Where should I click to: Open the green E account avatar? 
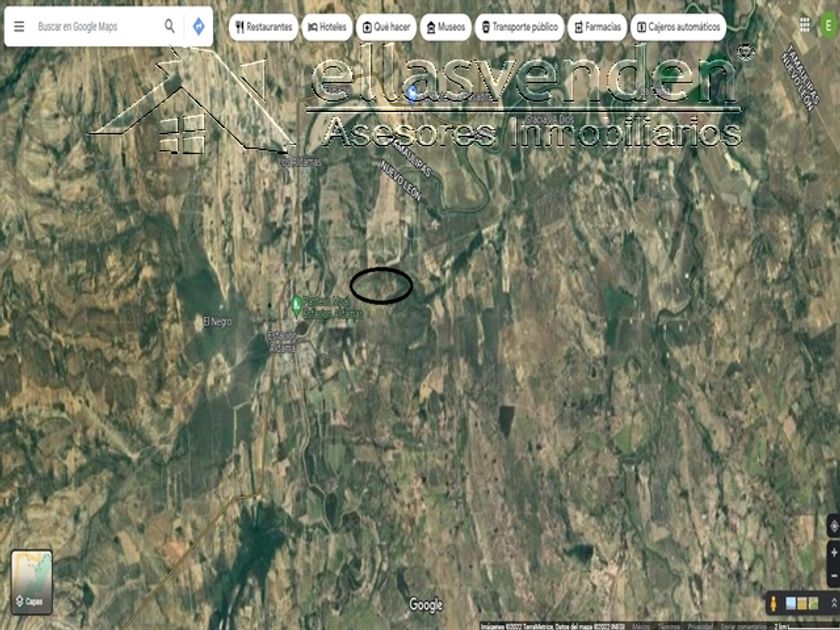pyautogui.click(x=828, y=26)
